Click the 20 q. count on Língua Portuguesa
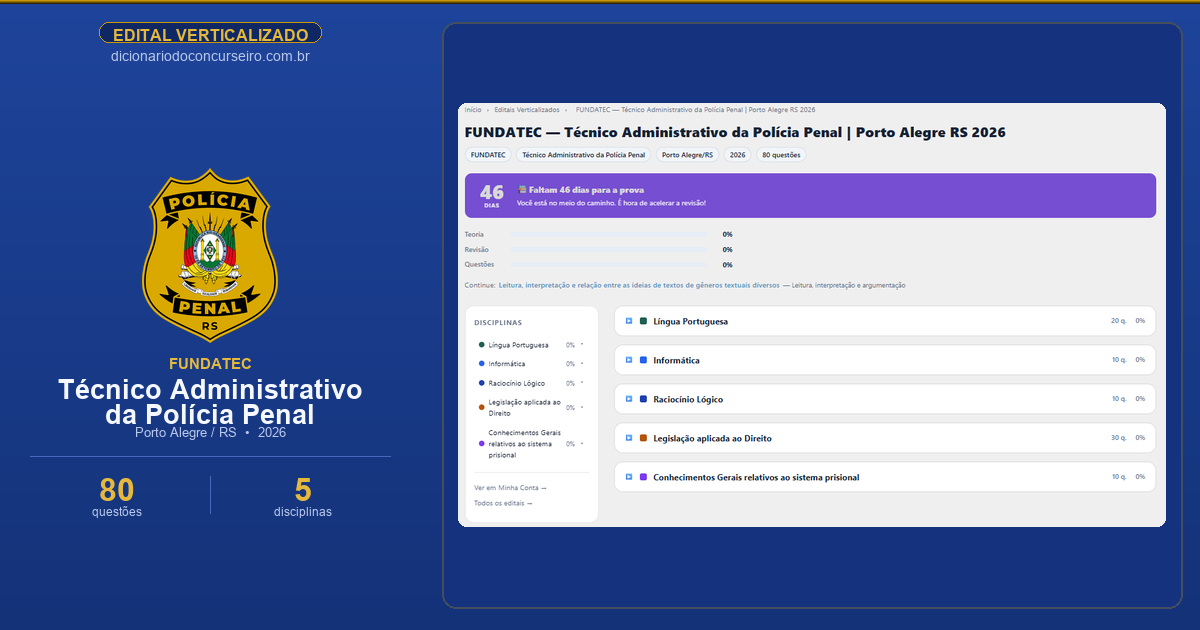Image resolution: width=1200 pixels, height=630 pixels. 1118,321
